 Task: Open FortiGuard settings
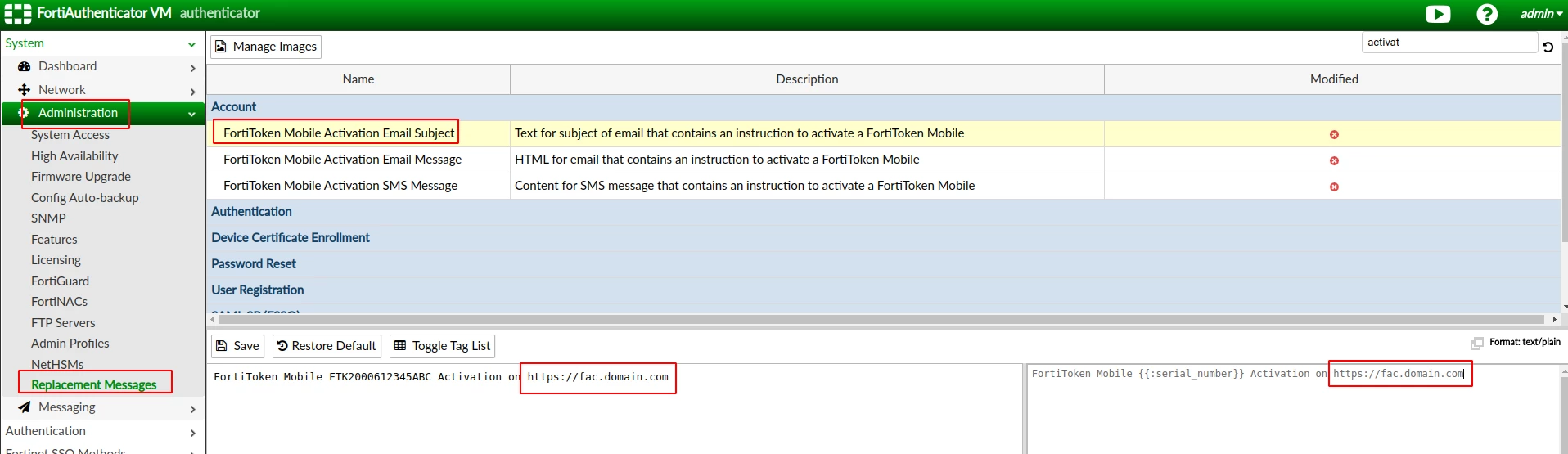(x=60, y=281)
